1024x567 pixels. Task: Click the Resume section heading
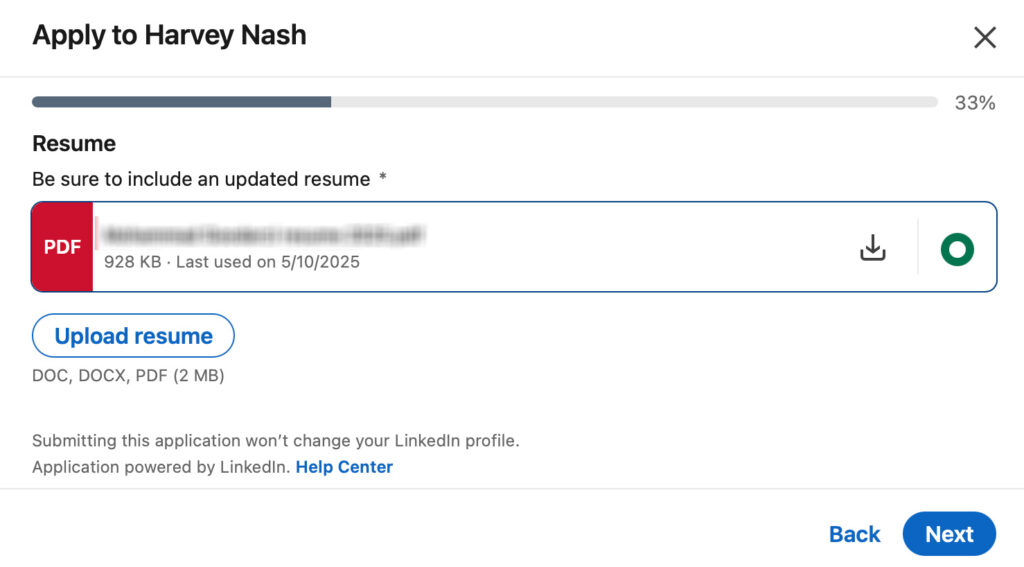point(74,144)
